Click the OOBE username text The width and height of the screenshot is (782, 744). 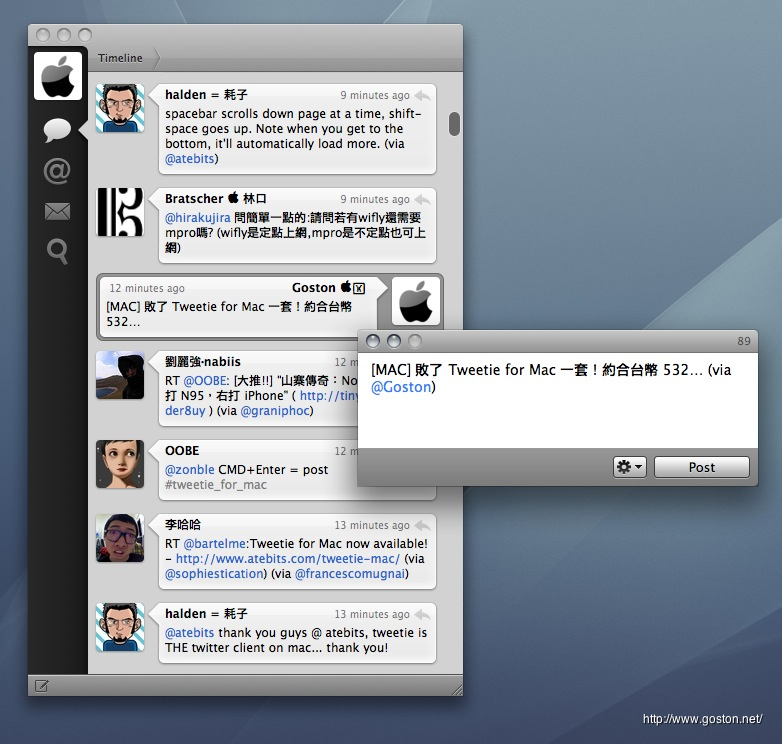tap(182, 450)
